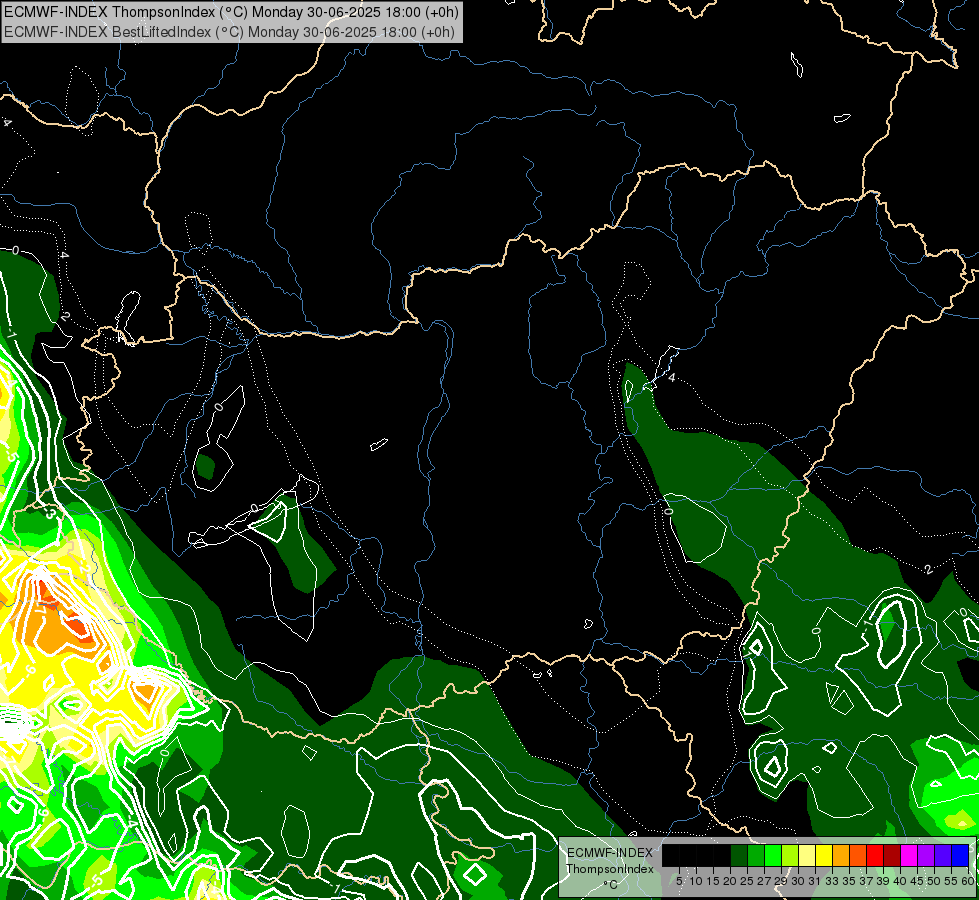Click the legend scale value 27
This screenshot has width=979, height=900.
coord(764,881)
